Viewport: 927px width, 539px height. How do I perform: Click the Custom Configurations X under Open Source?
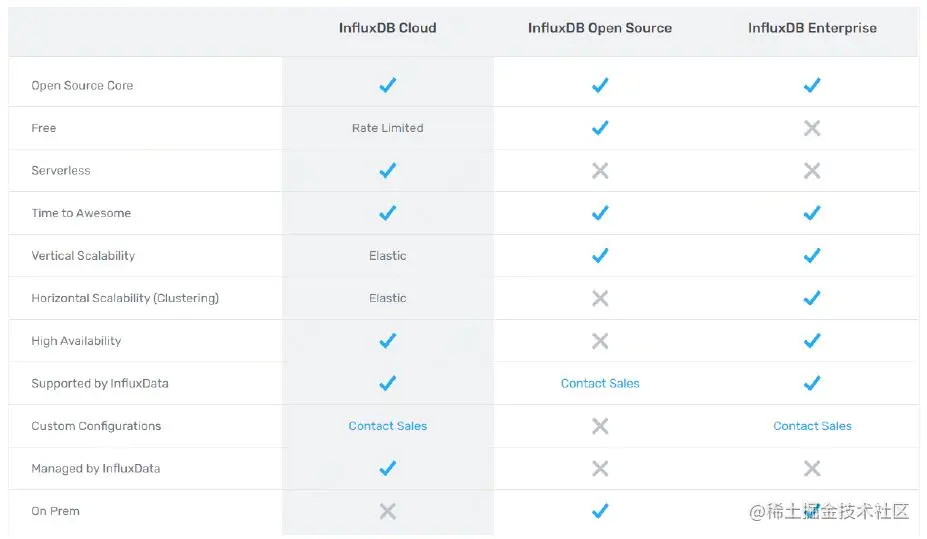(x=600, y=426)
